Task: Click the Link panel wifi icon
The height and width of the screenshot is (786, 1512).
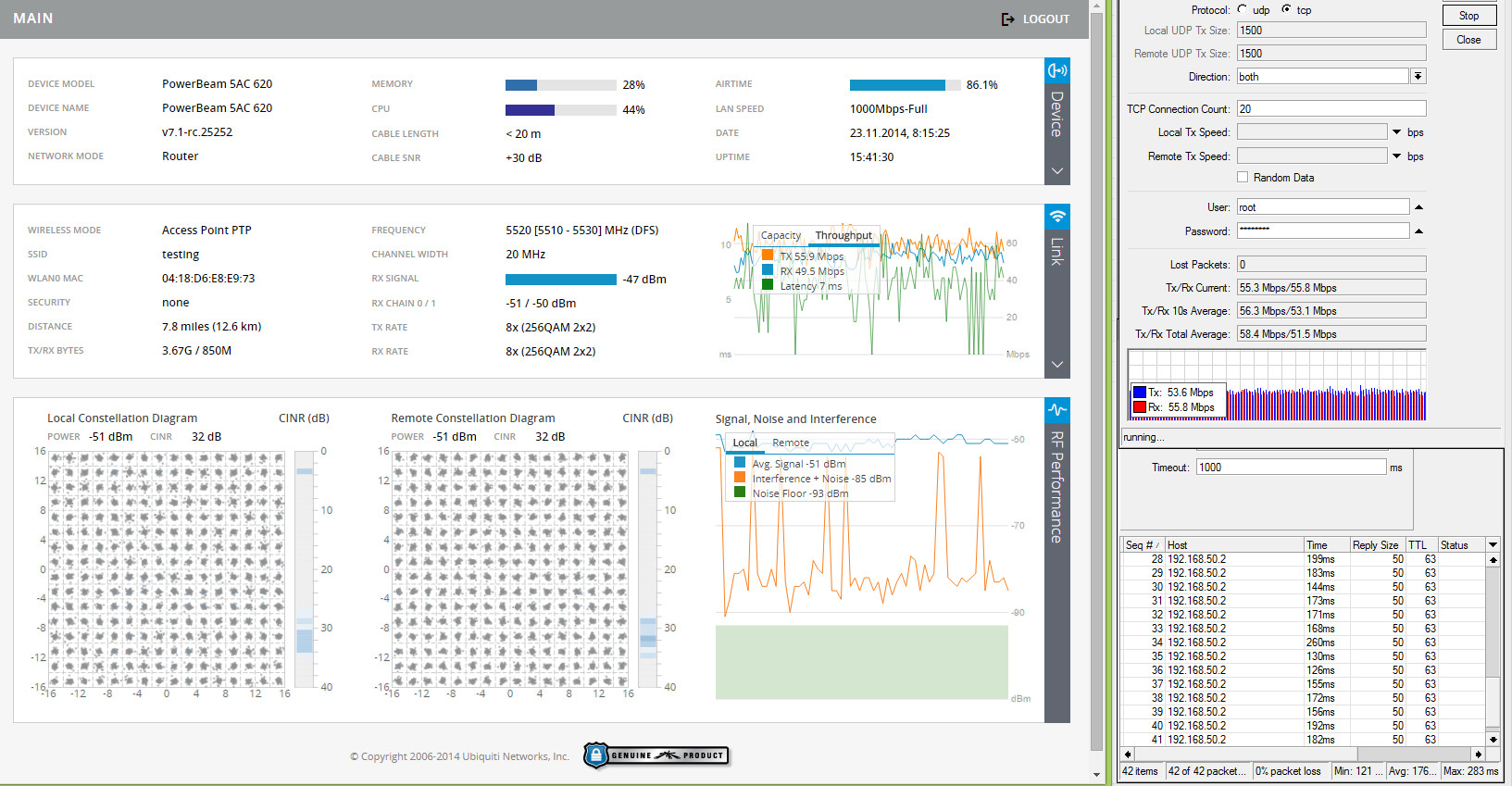Action: click(x=1057, y=217)
